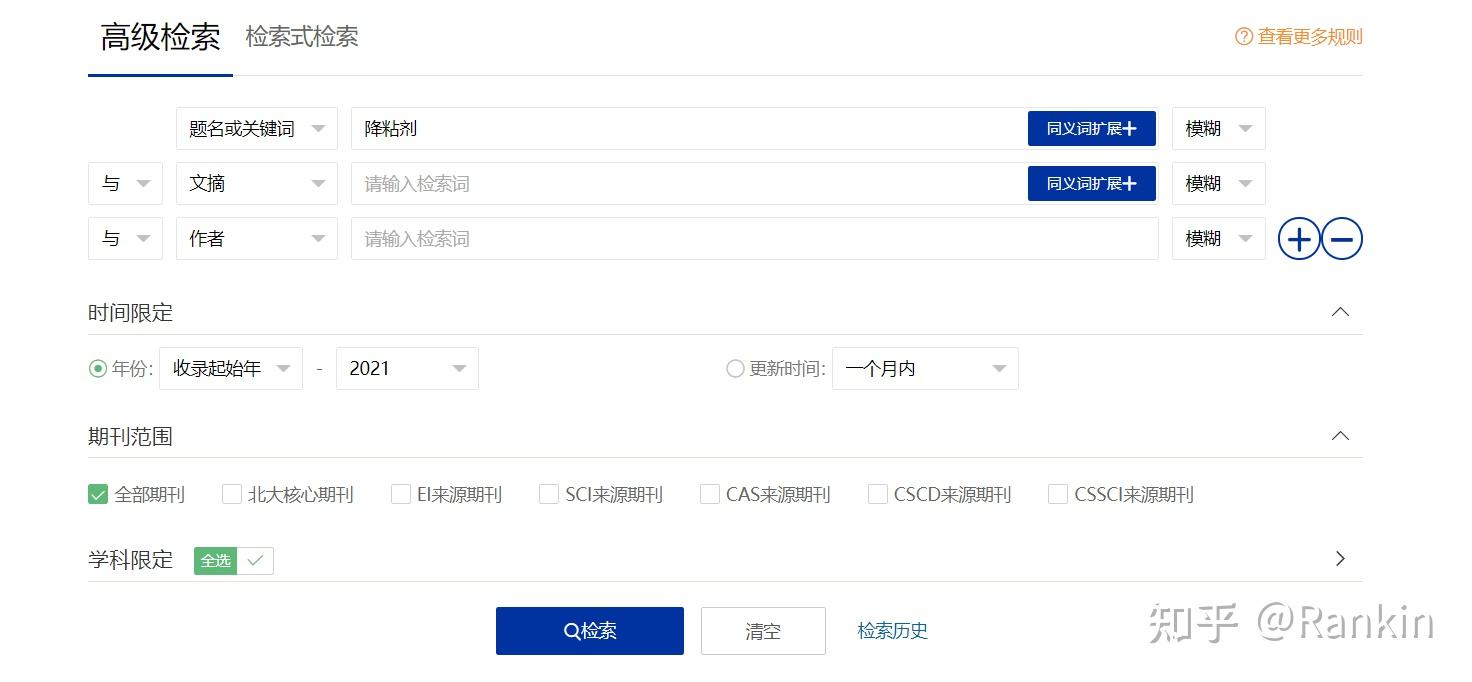This screenshot has width=1472, height=682.
Task: Check the SCI来源期刊 checkbox
Action: (549, 494)
